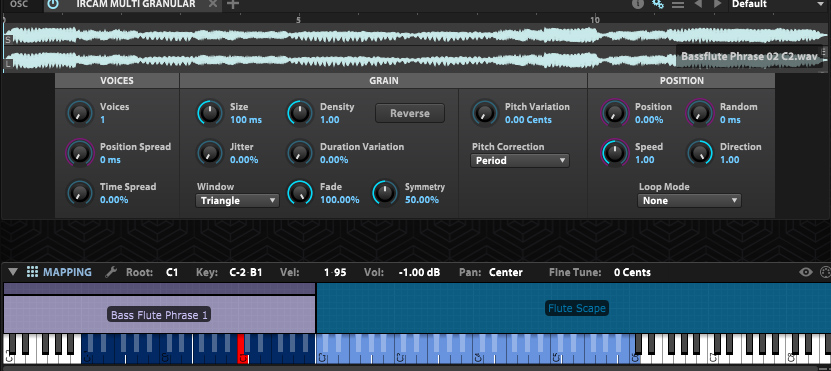The image size is (831, 371).
Task: Toggle the oscillator power button
Action: [x=52, y=4]
